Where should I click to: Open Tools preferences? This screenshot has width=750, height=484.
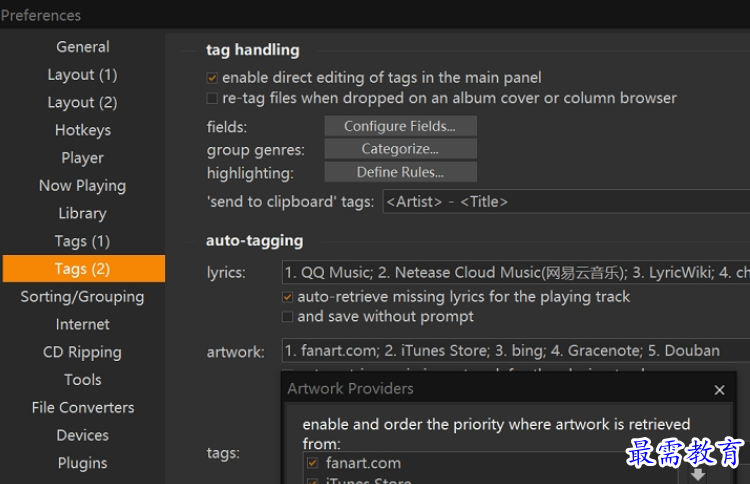tap(83, 380)
